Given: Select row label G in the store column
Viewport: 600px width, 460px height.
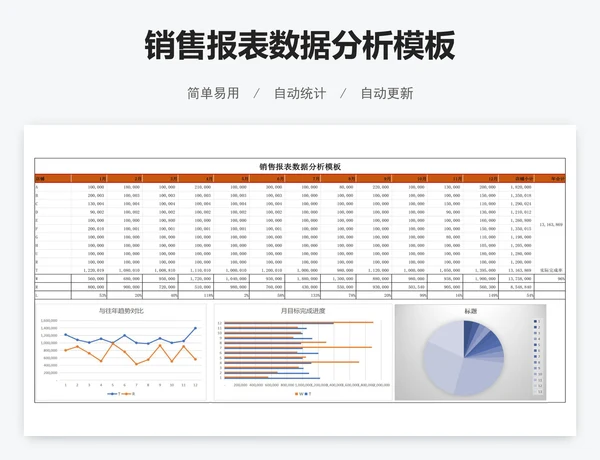Looking at the screenshot, I should point(53,237).
